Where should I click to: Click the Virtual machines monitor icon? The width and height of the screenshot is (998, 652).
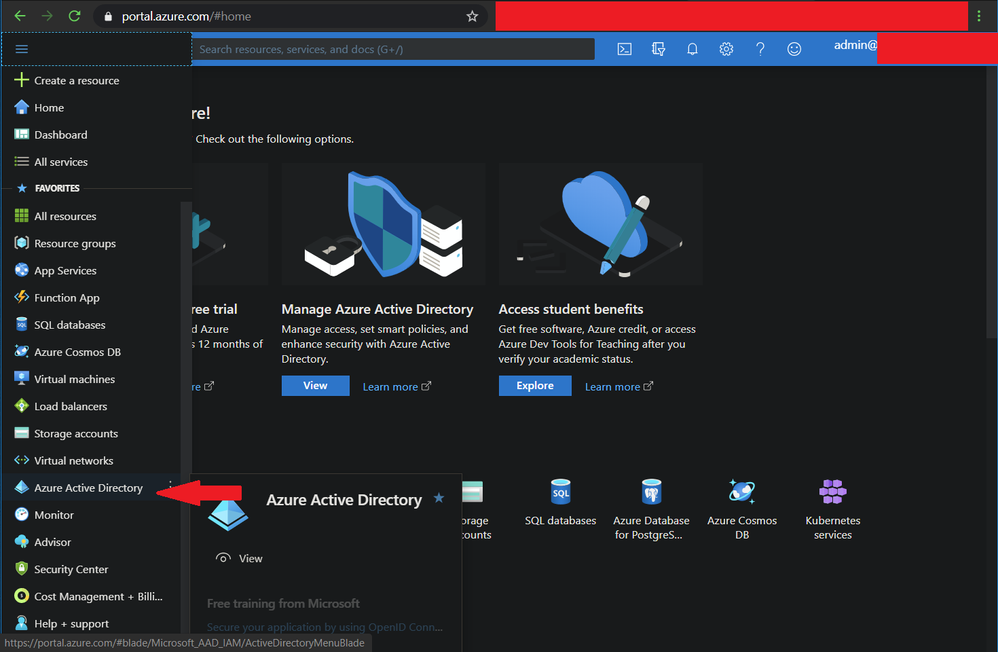click(x=22, y=378)
